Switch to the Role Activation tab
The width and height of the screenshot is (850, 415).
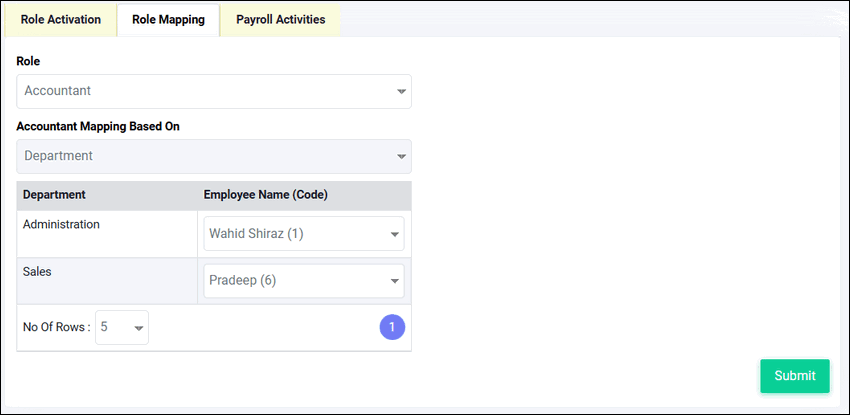tap(60, 19)
